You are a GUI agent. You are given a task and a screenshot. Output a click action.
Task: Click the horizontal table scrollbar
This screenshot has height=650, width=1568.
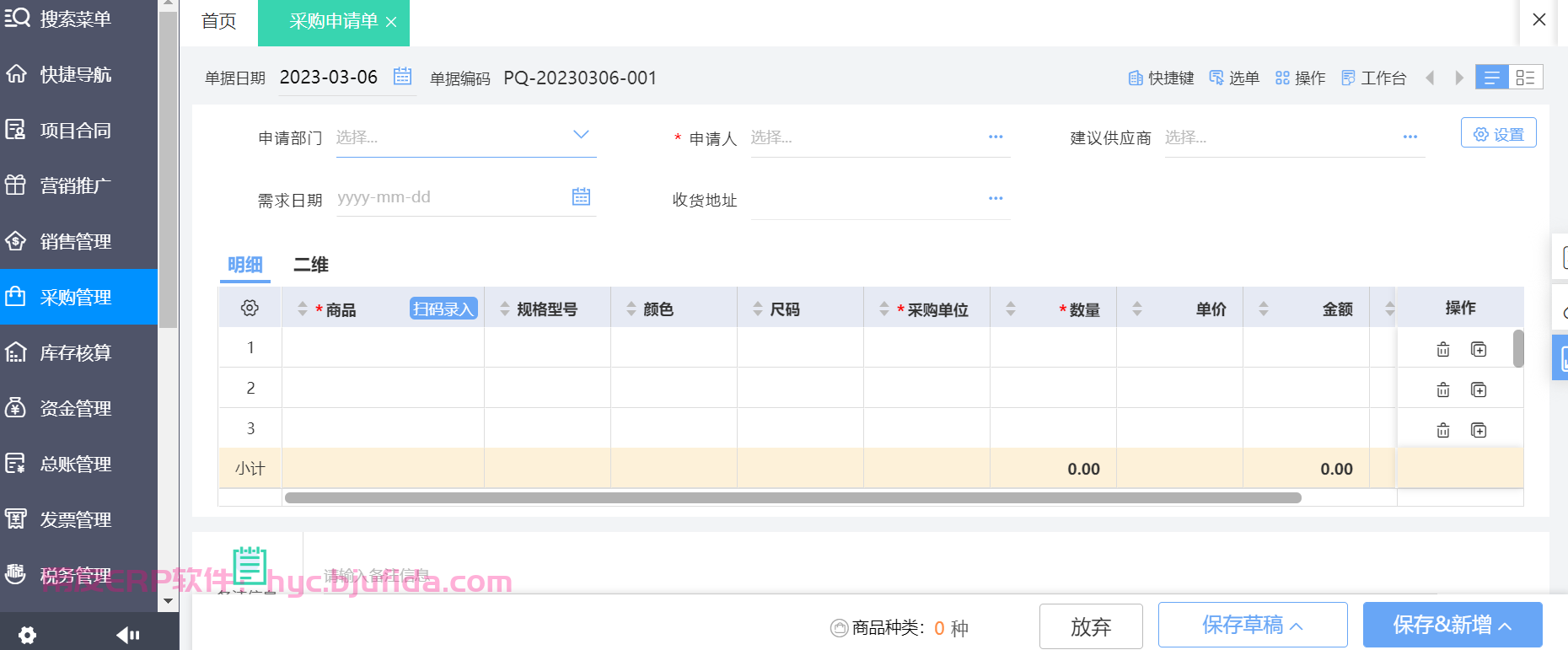(793, 497)
